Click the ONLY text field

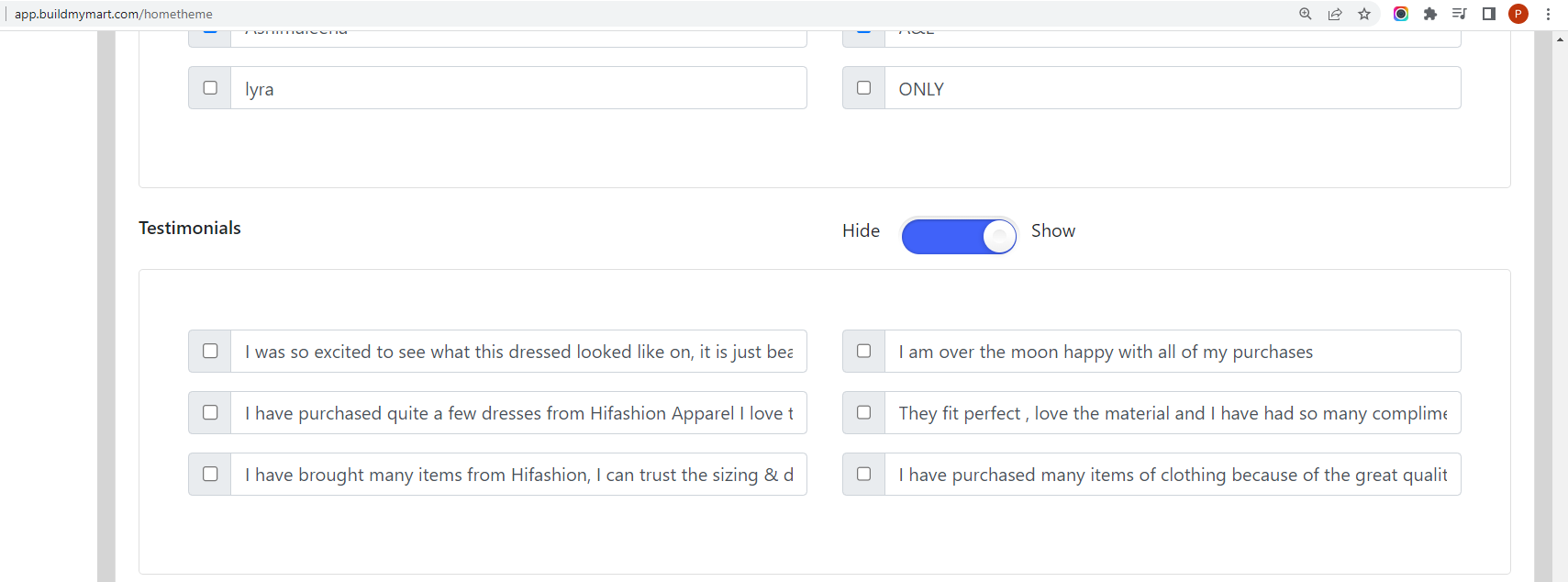[1173, 88]
